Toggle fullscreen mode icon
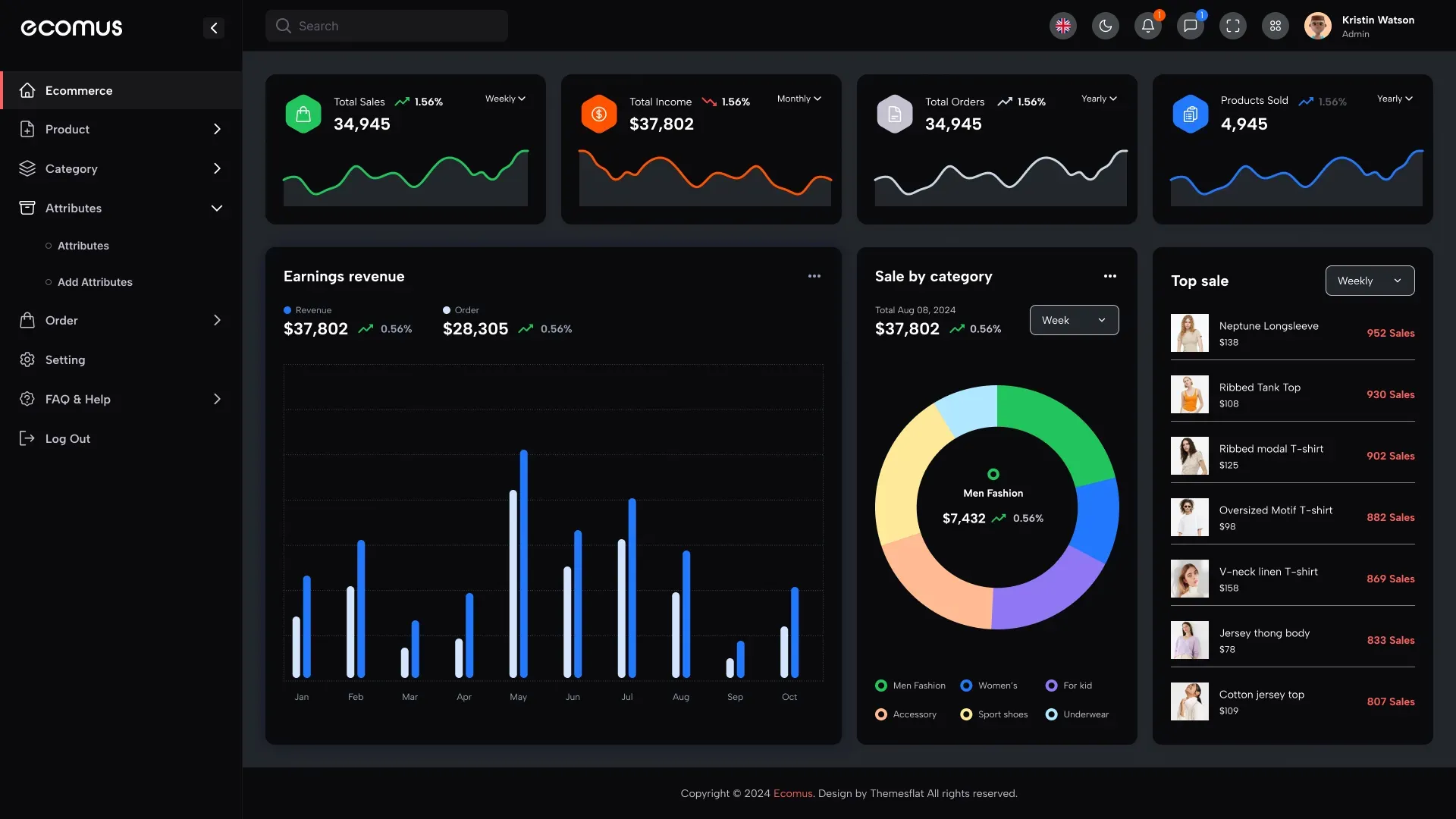This screenshot has width=1456, height=819. click(x=1232, y=25)
